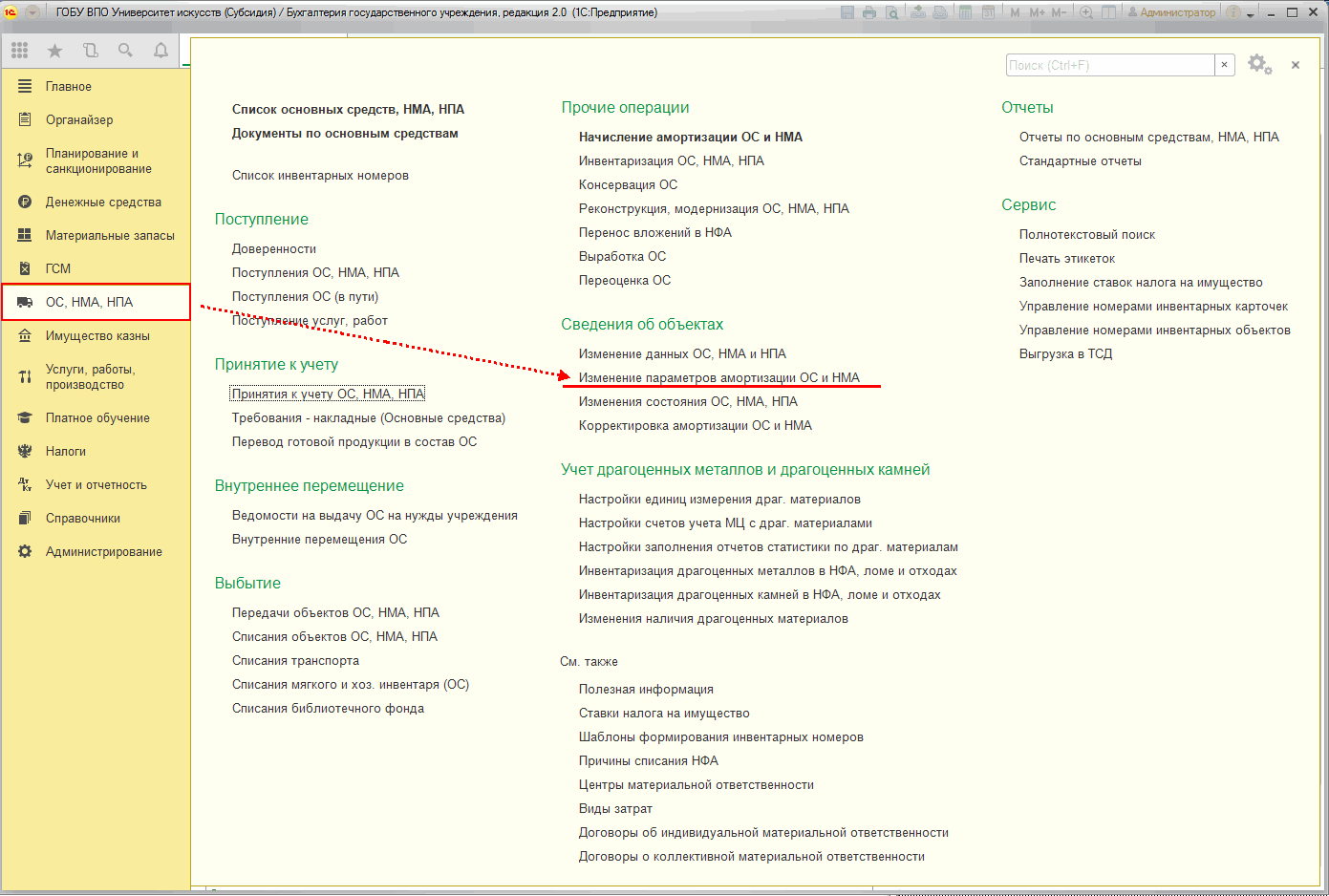This screenshot has height=896, width=1329.
Task: Open the sections grid menu icon
Action: coord(20,51)
